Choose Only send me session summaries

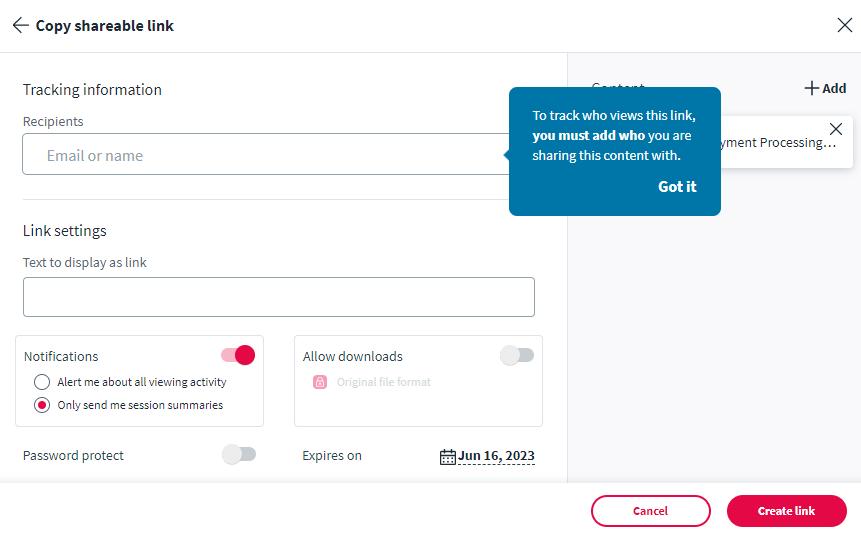tap(42, 405)
